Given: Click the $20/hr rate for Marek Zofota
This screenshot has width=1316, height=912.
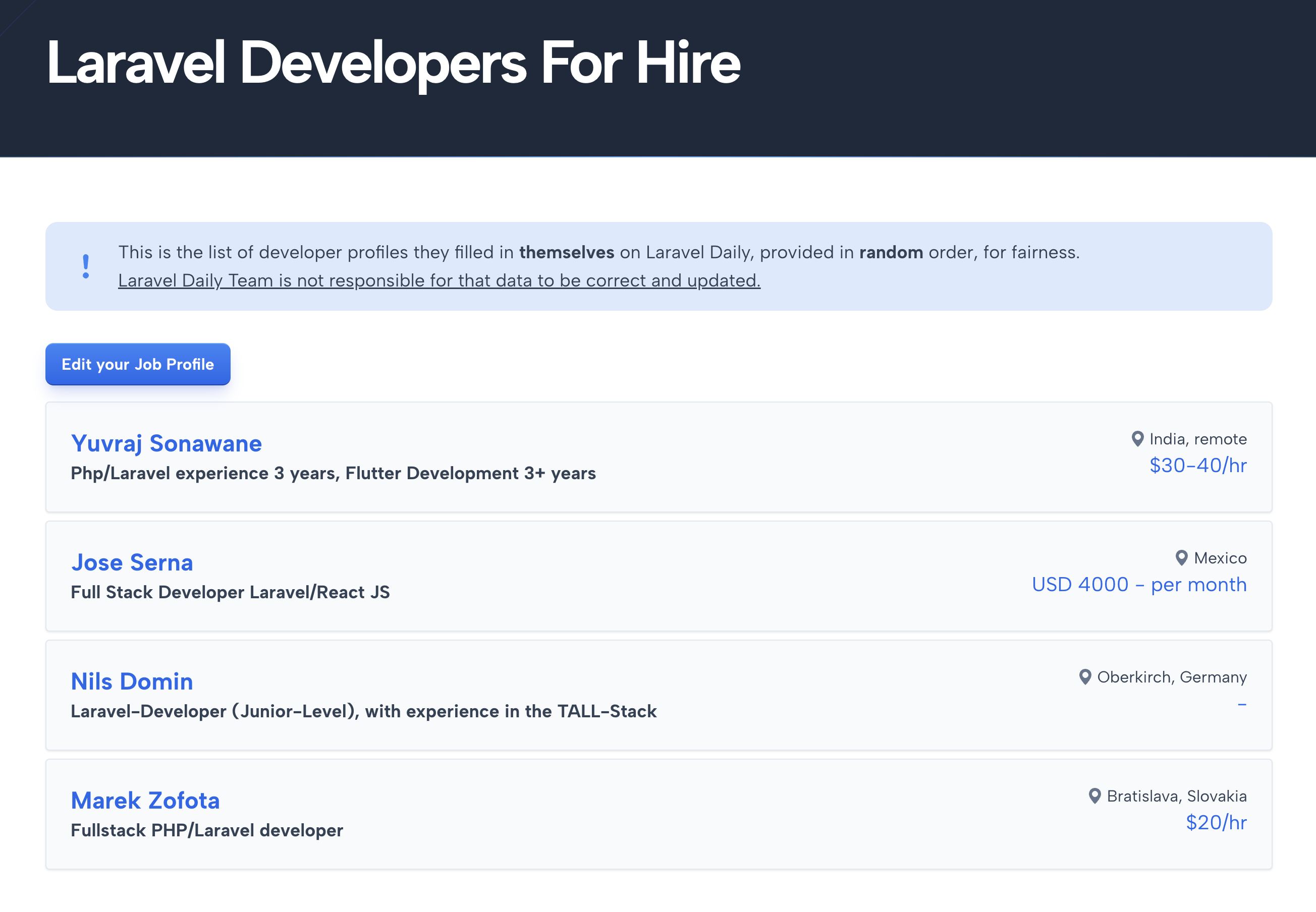Looking at the screenshot, I should coord(1216,822).
